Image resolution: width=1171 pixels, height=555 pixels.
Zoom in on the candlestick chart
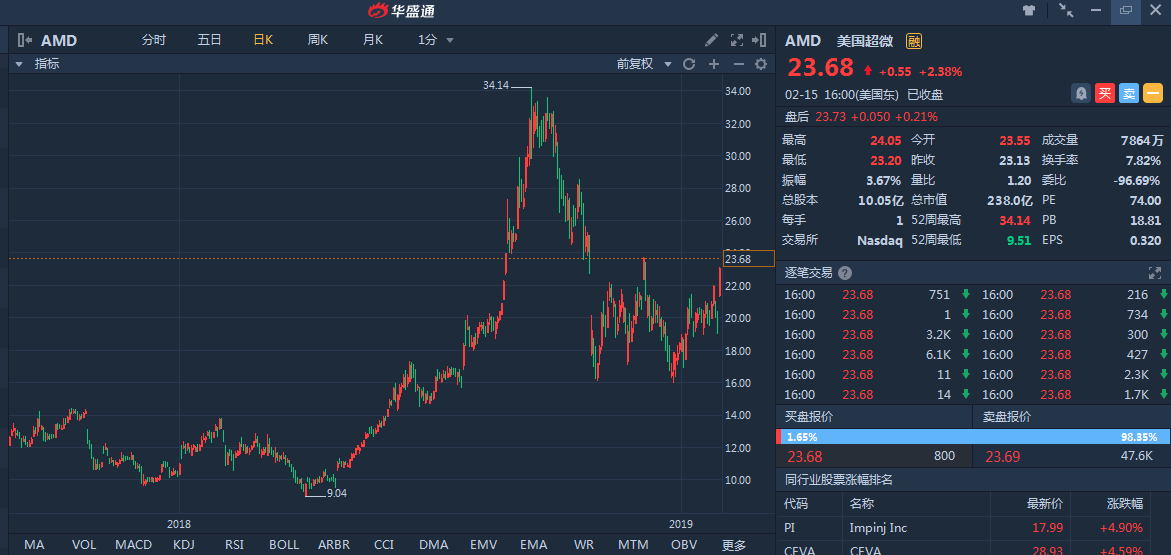click(x=714, y=64)
